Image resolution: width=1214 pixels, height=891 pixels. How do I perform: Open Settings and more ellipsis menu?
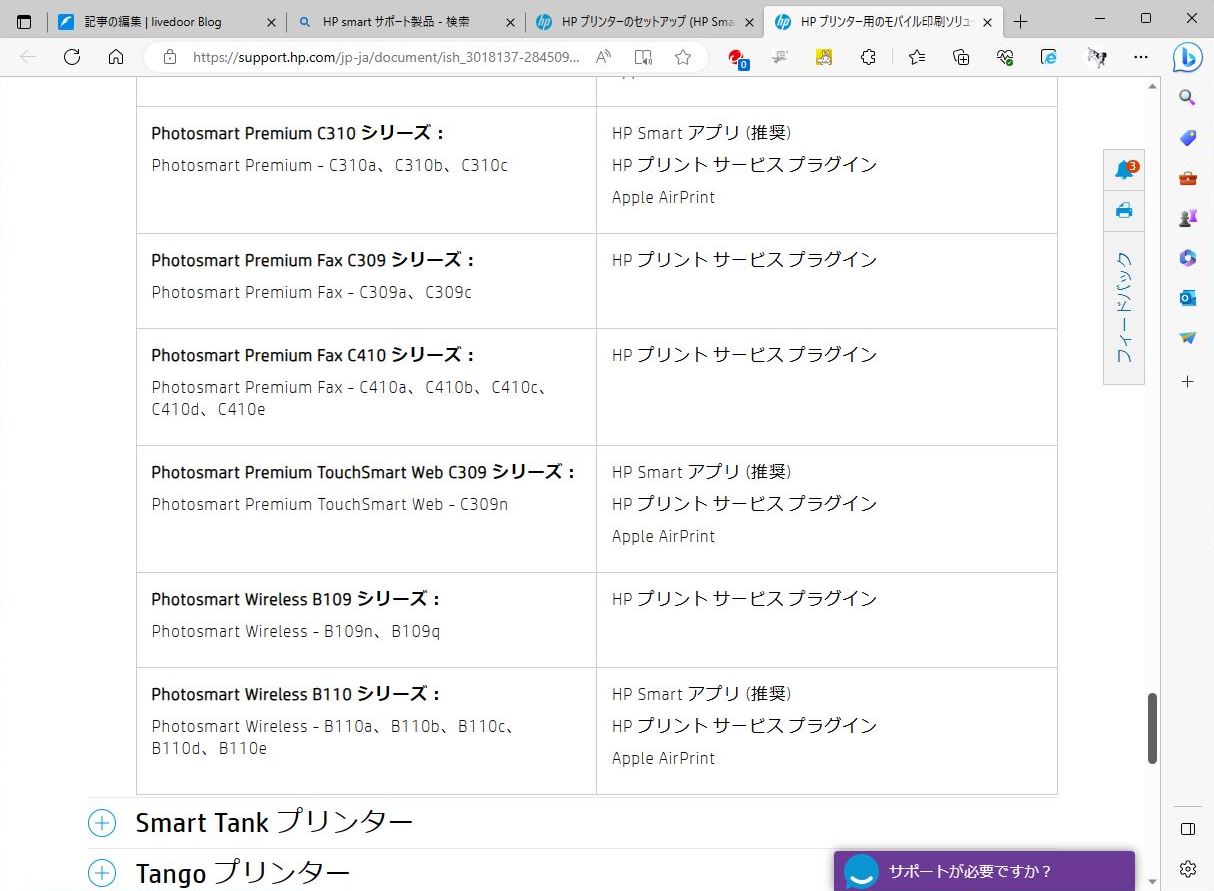coord(1141,57)
